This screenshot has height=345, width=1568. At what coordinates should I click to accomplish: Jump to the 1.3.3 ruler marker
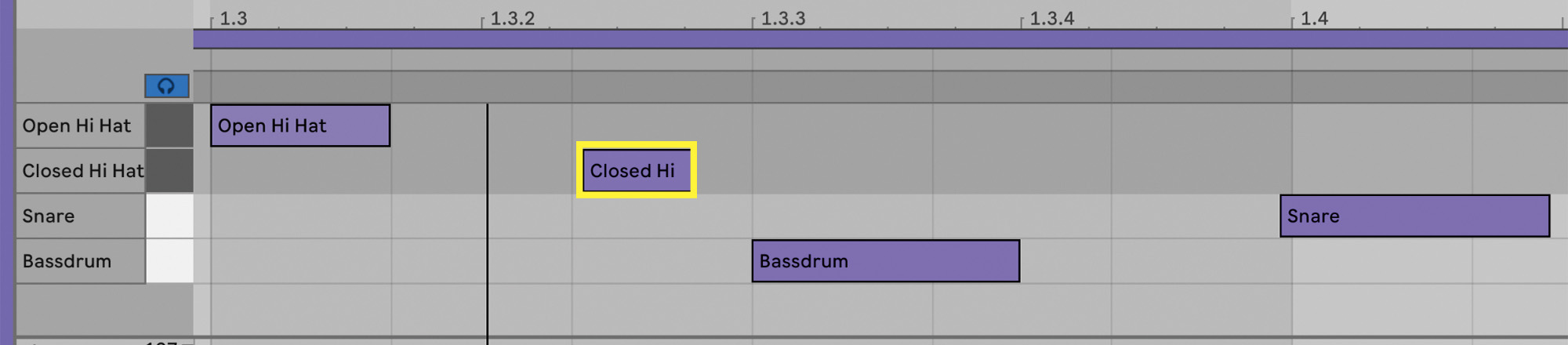(x=782, y=18)
